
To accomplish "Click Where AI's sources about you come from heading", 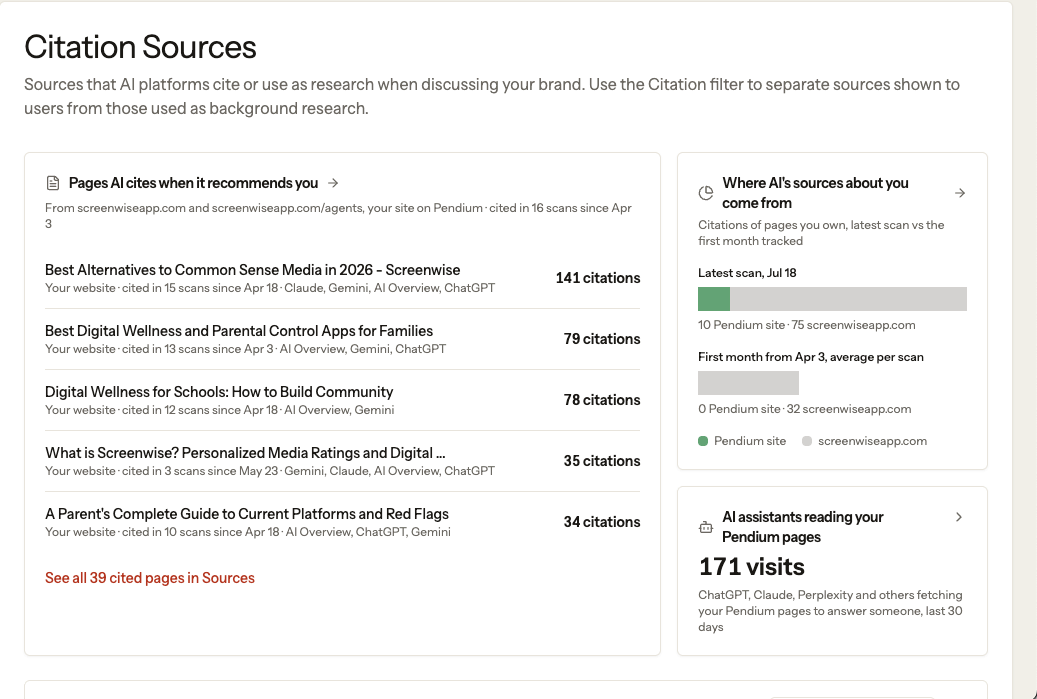I will tap(815, 193).
